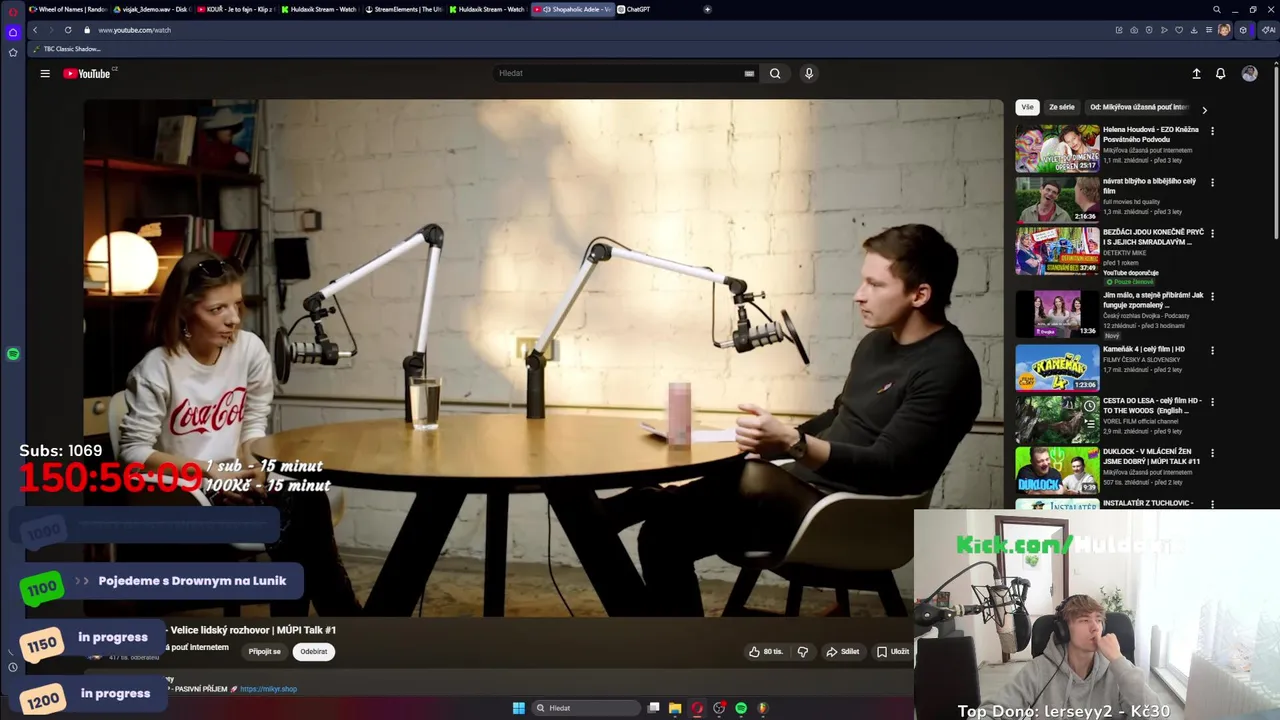Open YouTube notifications bell
1280x720 pixels.
[x=1220, y=73]
